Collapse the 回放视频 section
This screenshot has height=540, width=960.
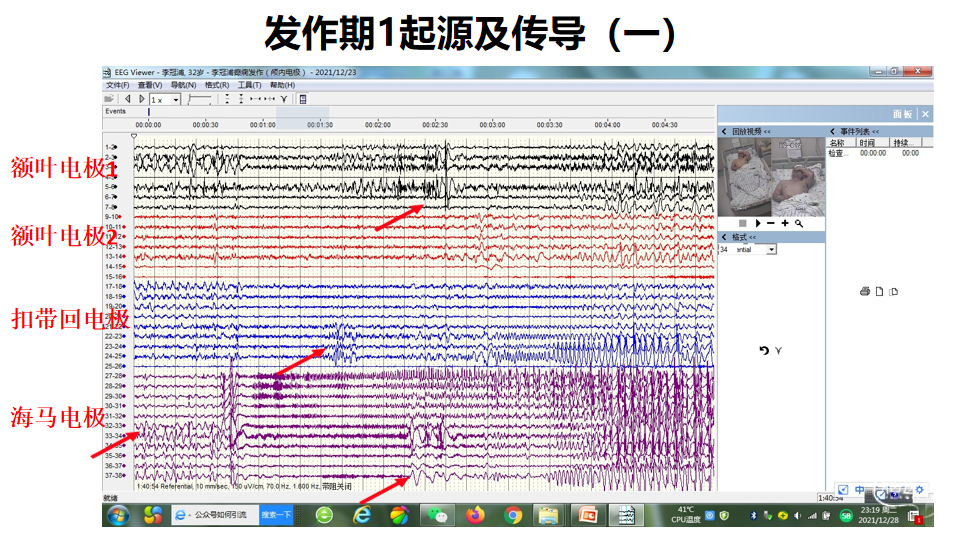click(725, 131)
